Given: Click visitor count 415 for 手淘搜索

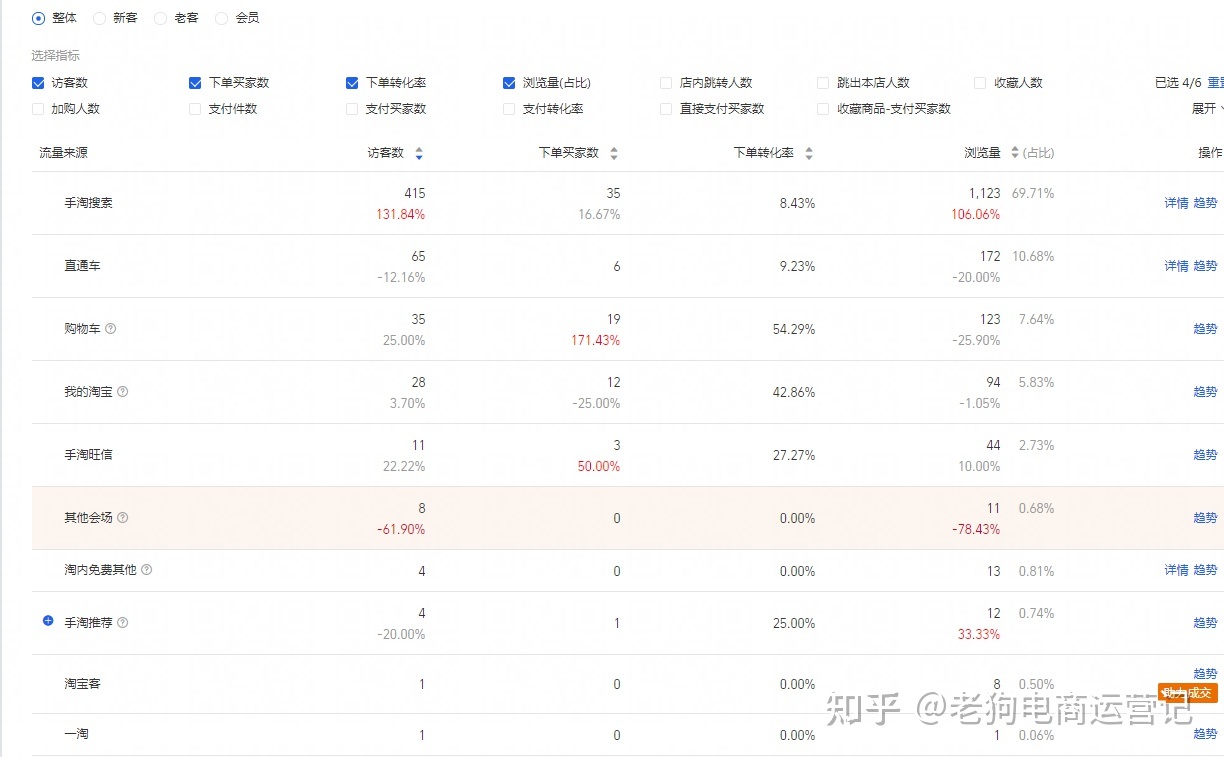Looking at the screenshot, I should click(414, 193).
